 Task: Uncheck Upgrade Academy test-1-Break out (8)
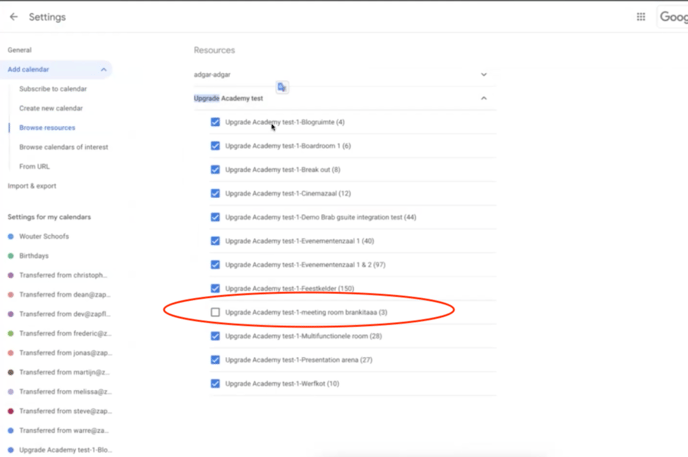215,169
